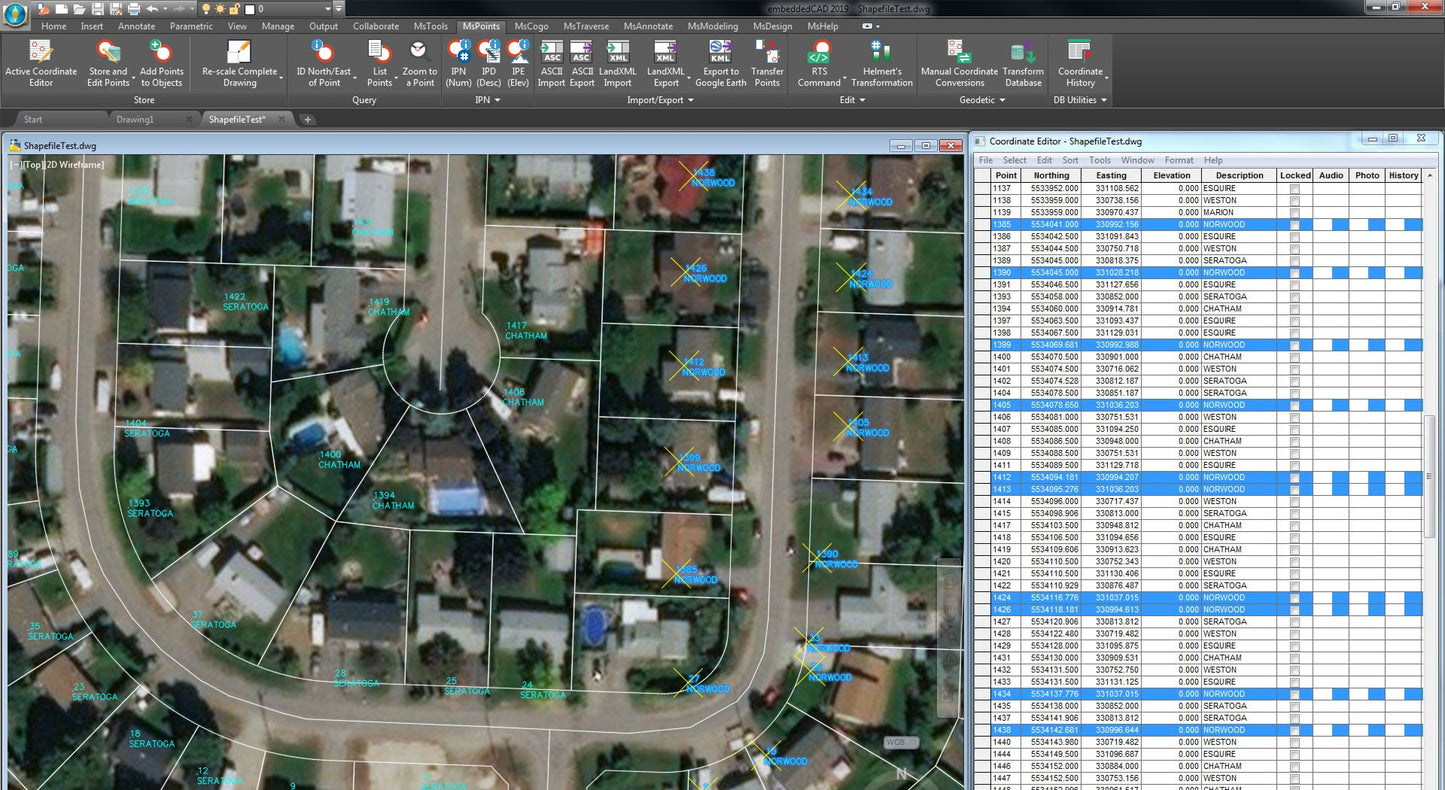This screenshot has height=790, width=1445.
Task: Click Add Points to Objects
Action: 160,60
